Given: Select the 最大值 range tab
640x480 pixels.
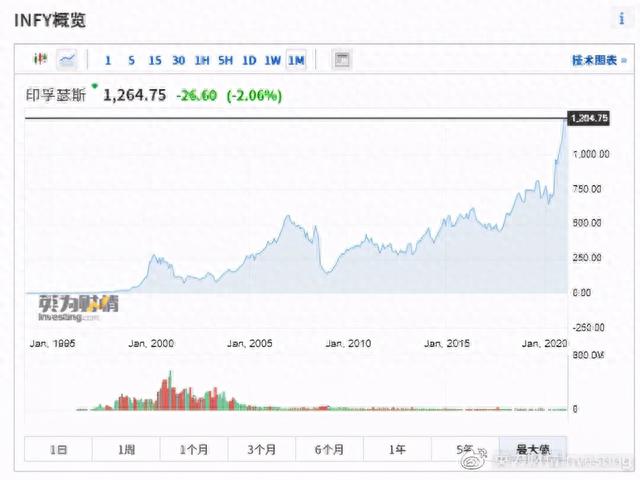Looking at the screenshot, I should point(532,450).
